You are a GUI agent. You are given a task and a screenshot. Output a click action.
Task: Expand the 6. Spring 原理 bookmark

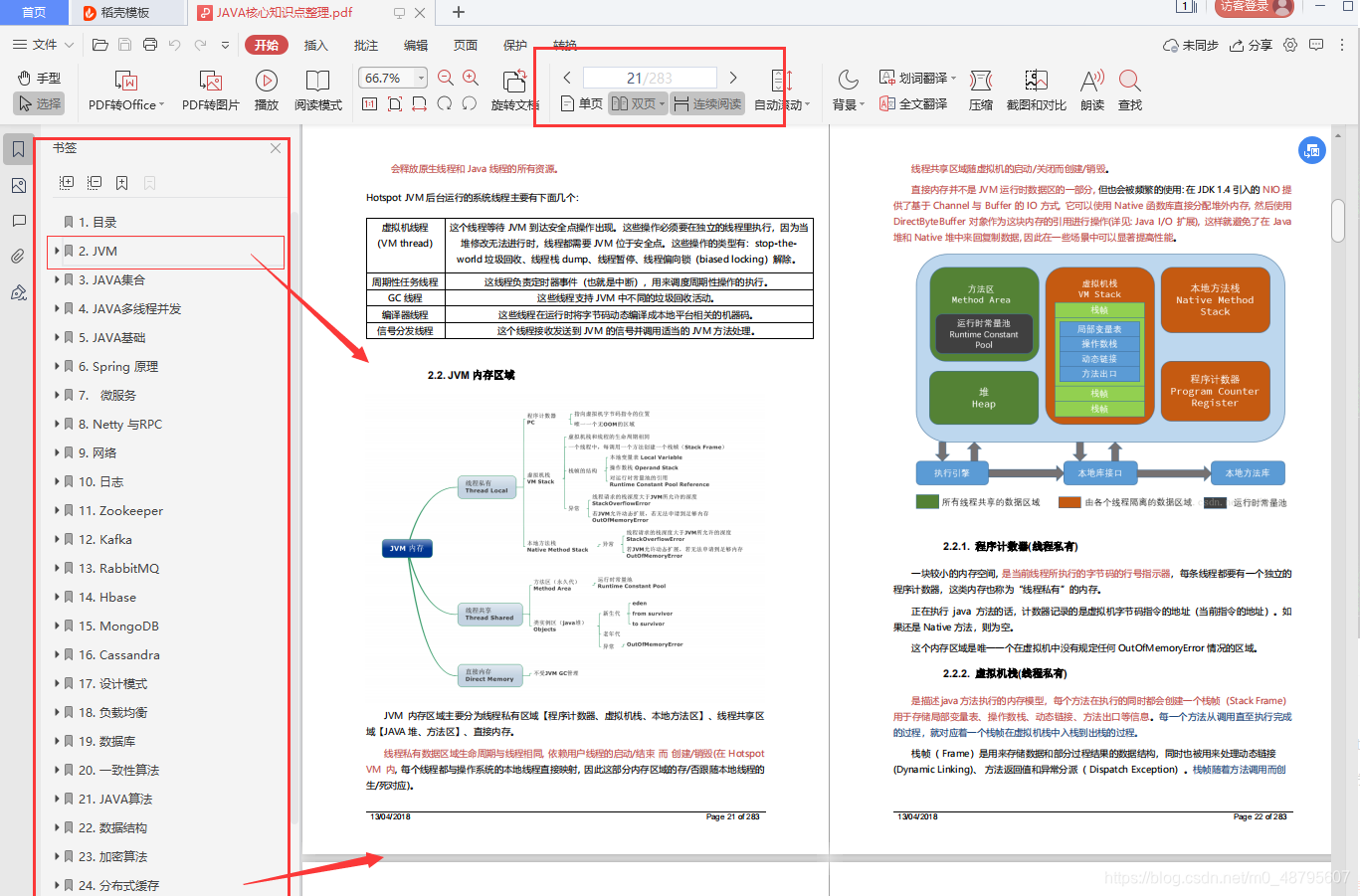tap(58, 366)
